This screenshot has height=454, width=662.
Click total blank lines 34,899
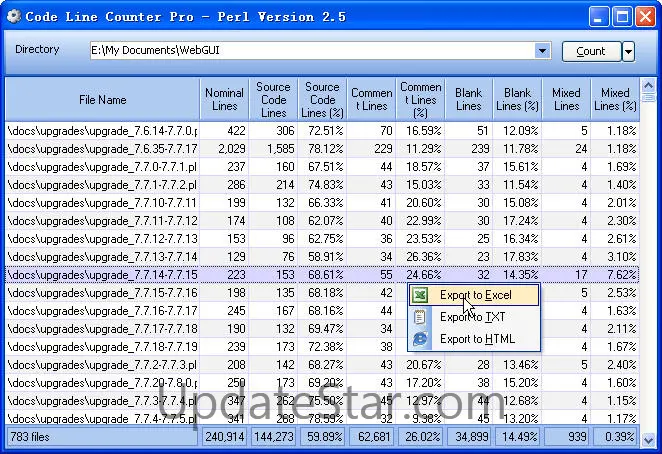coord(469,437)
